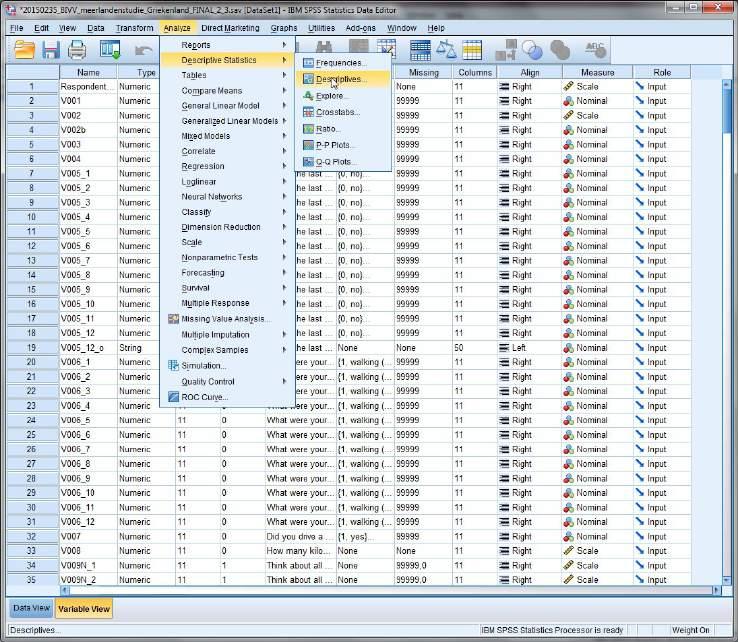Click the vertical scrollbar thumb
Image resolution: width=738 pixels, height=642 pixels.
point(726,110)
